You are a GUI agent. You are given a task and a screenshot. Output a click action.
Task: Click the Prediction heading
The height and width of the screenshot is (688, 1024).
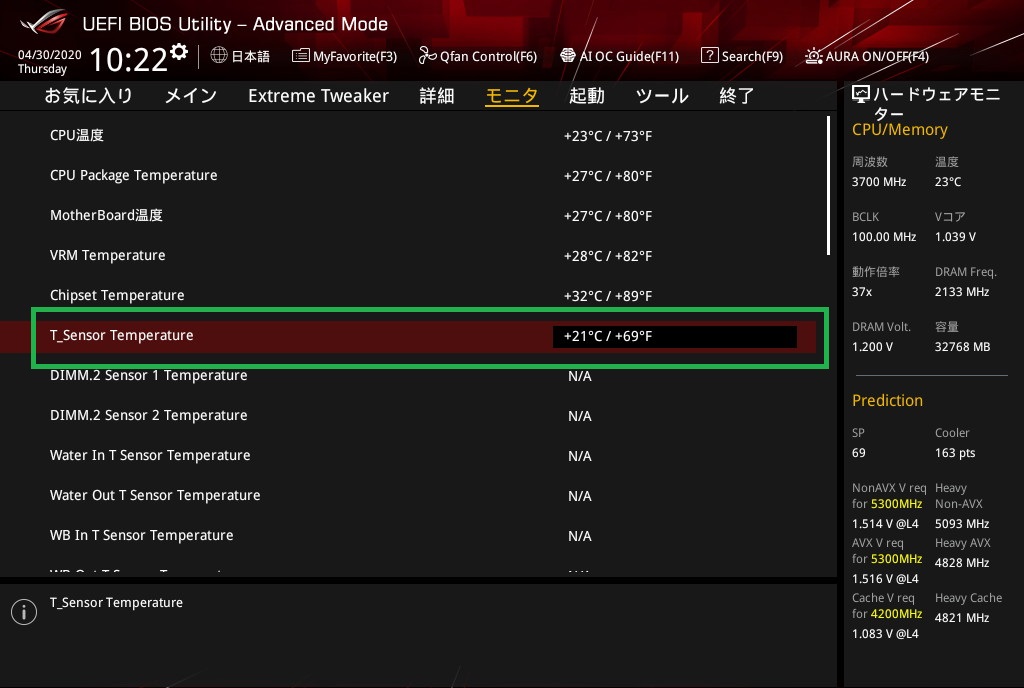coord(887,400)
